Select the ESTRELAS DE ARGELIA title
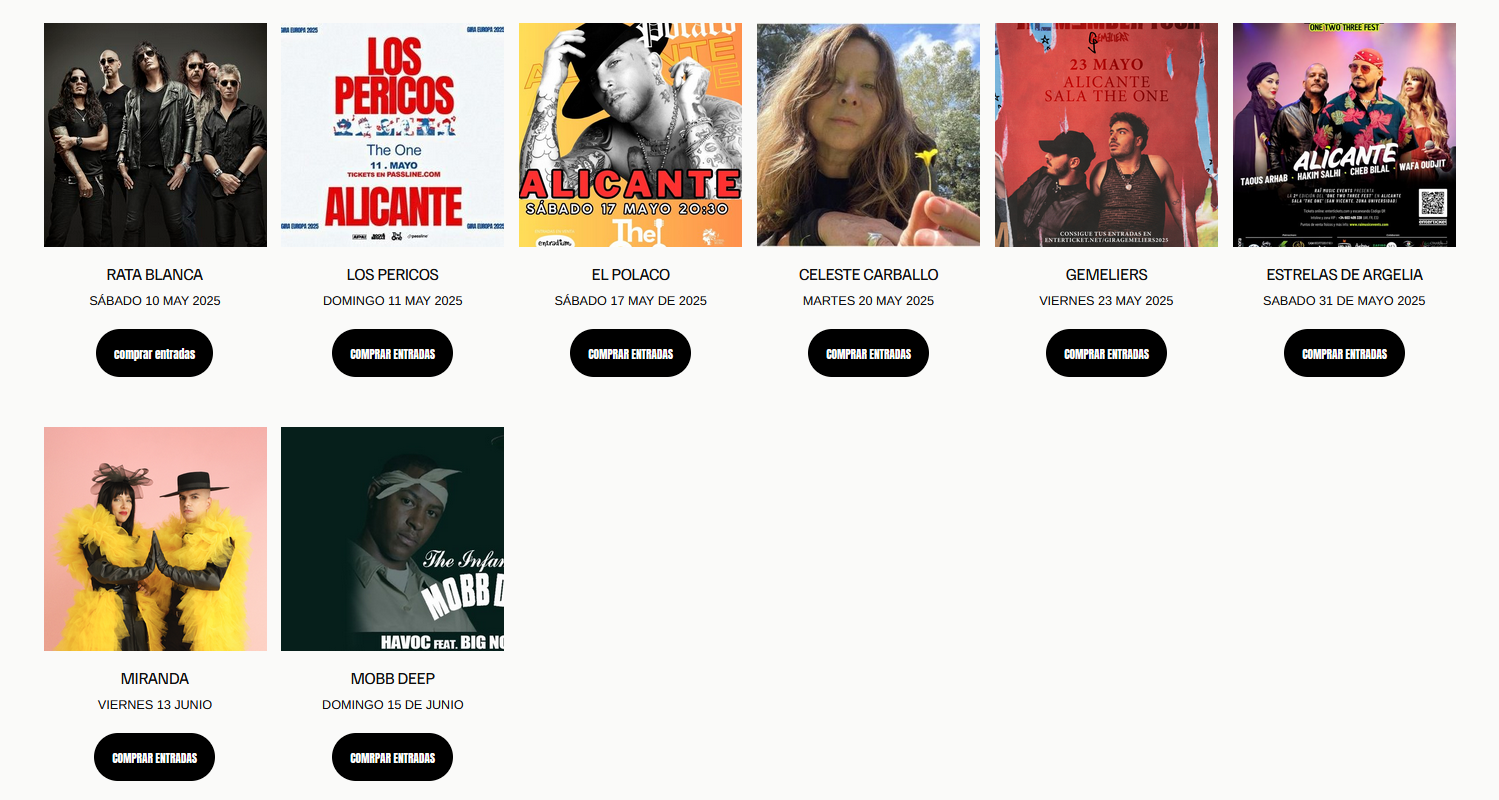Image resolution: width=1499 pixels, height=800 pixels. click(1344, 274)
